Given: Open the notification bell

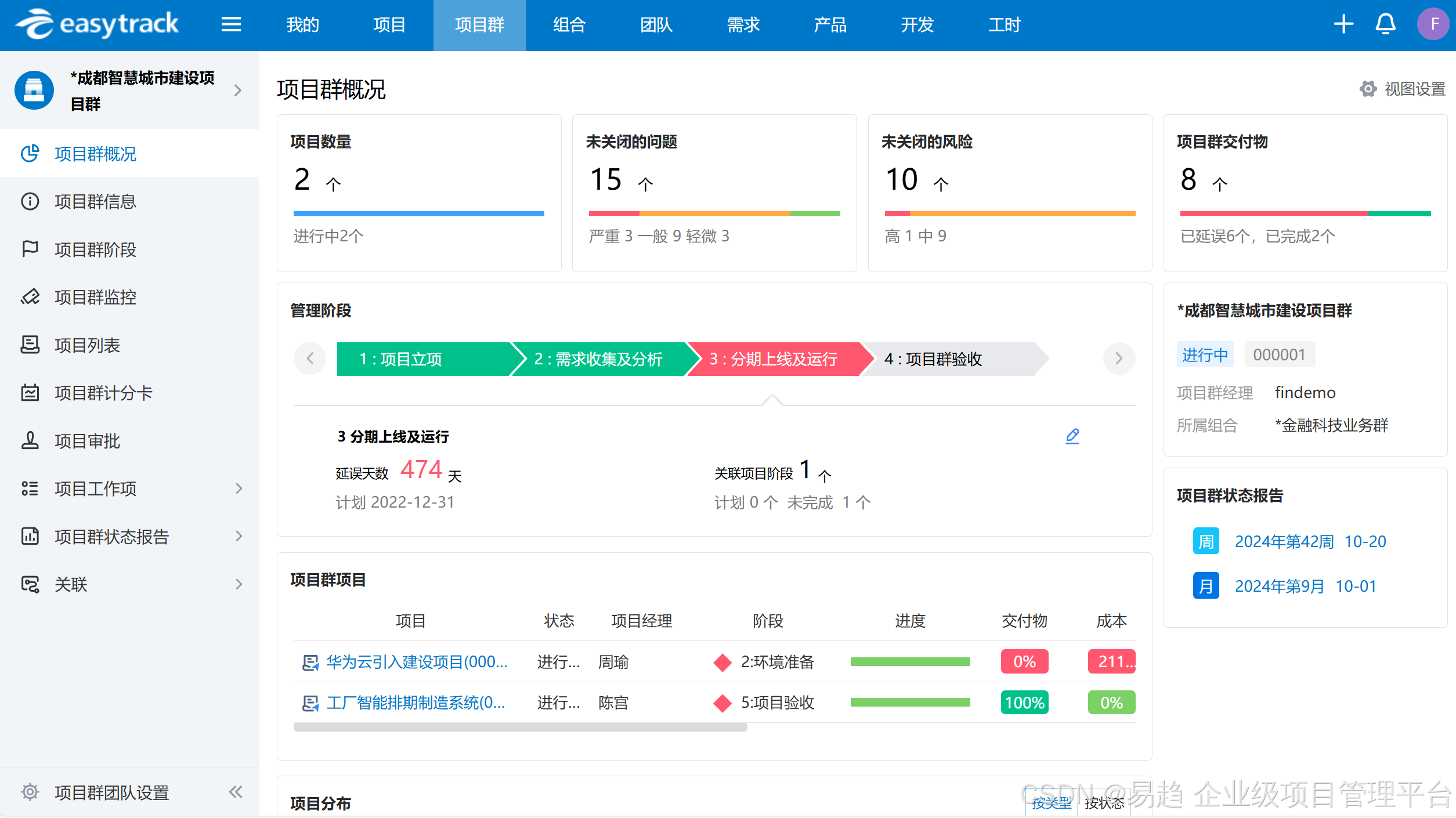Looking at the screenshot, I should [x=1386, y=24].
